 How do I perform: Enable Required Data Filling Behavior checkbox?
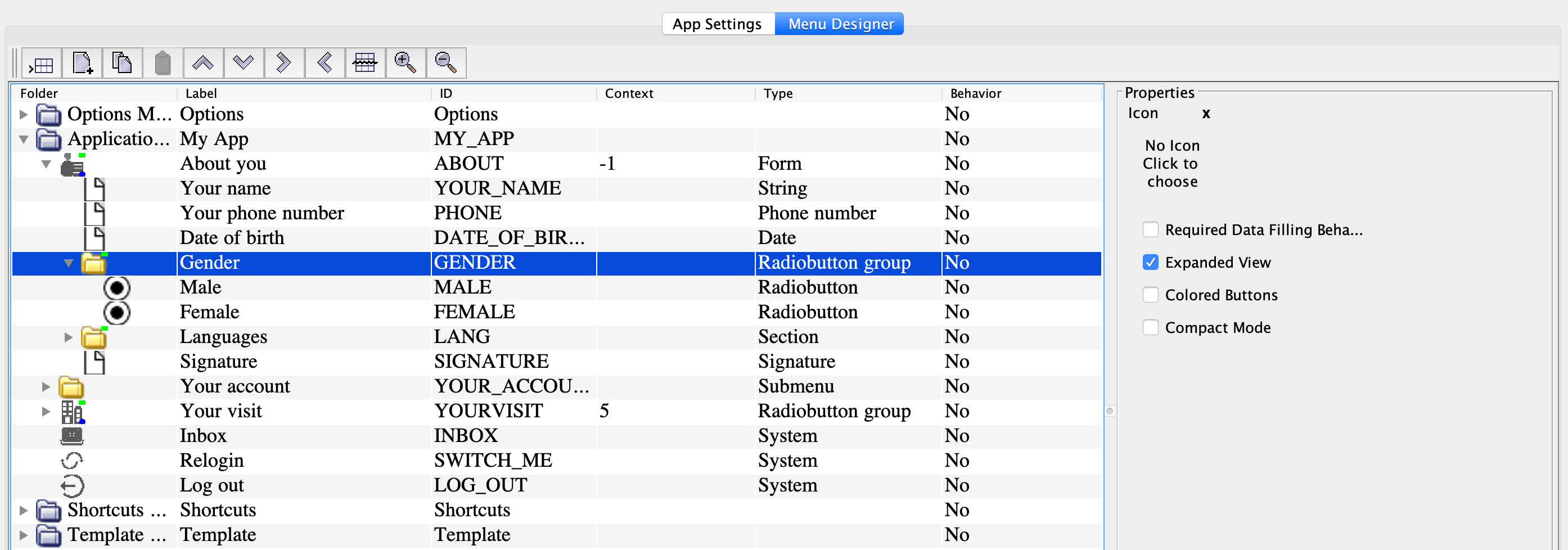(x=1150, y=230)
